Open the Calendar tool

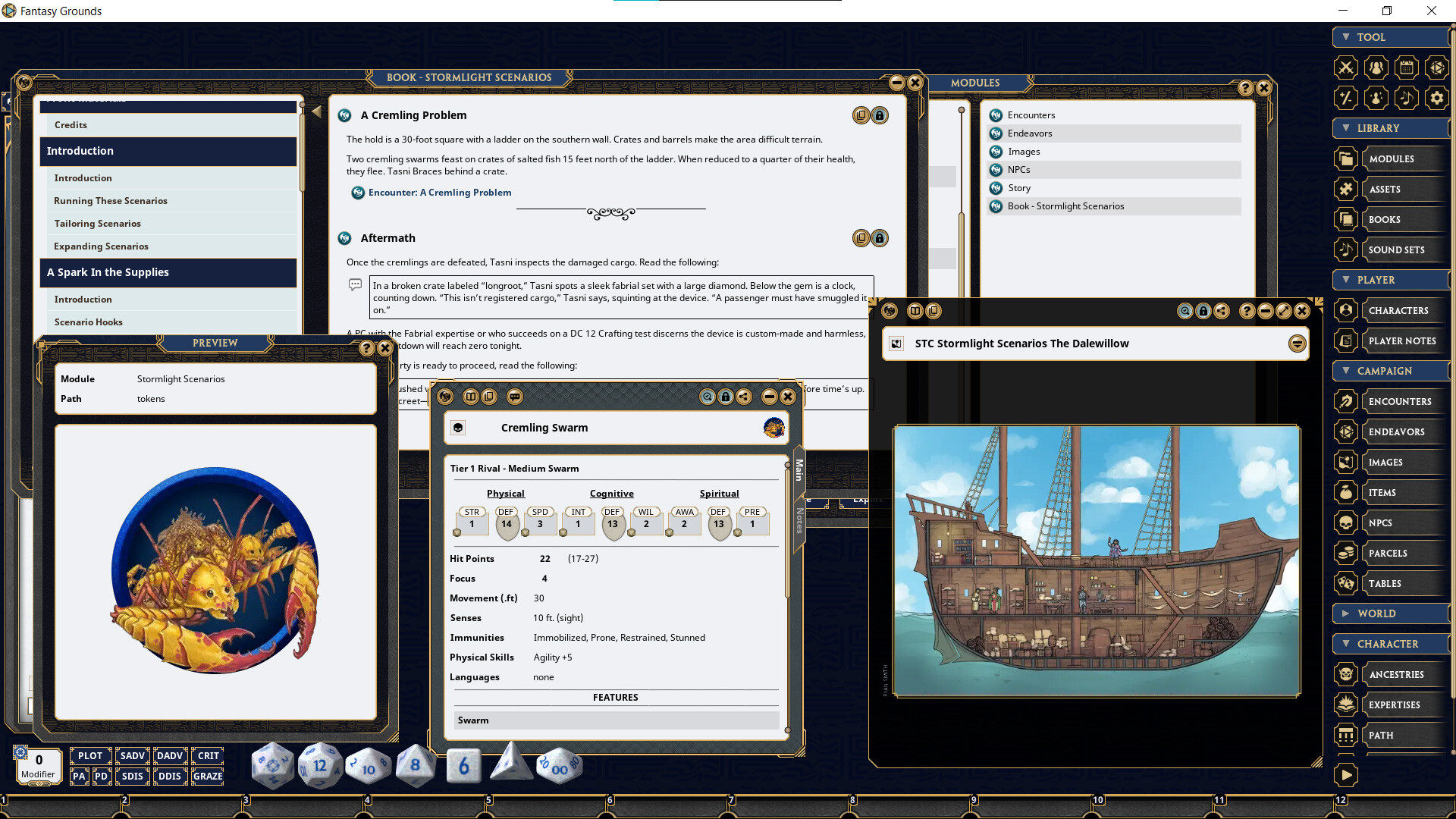(x=1407, y=67)
